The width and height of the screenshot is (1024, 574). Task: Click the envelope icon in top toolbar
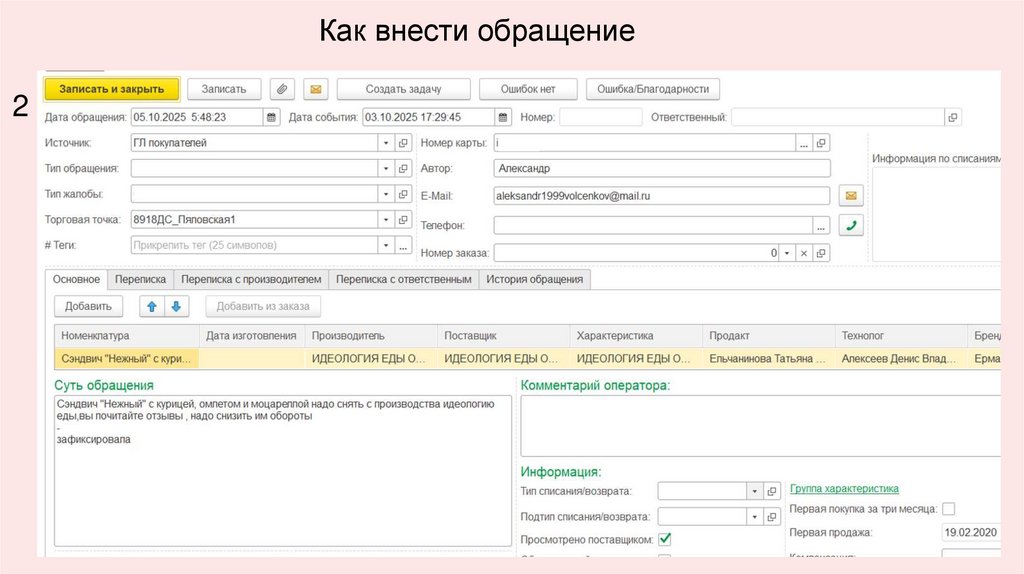click(315, 89)
